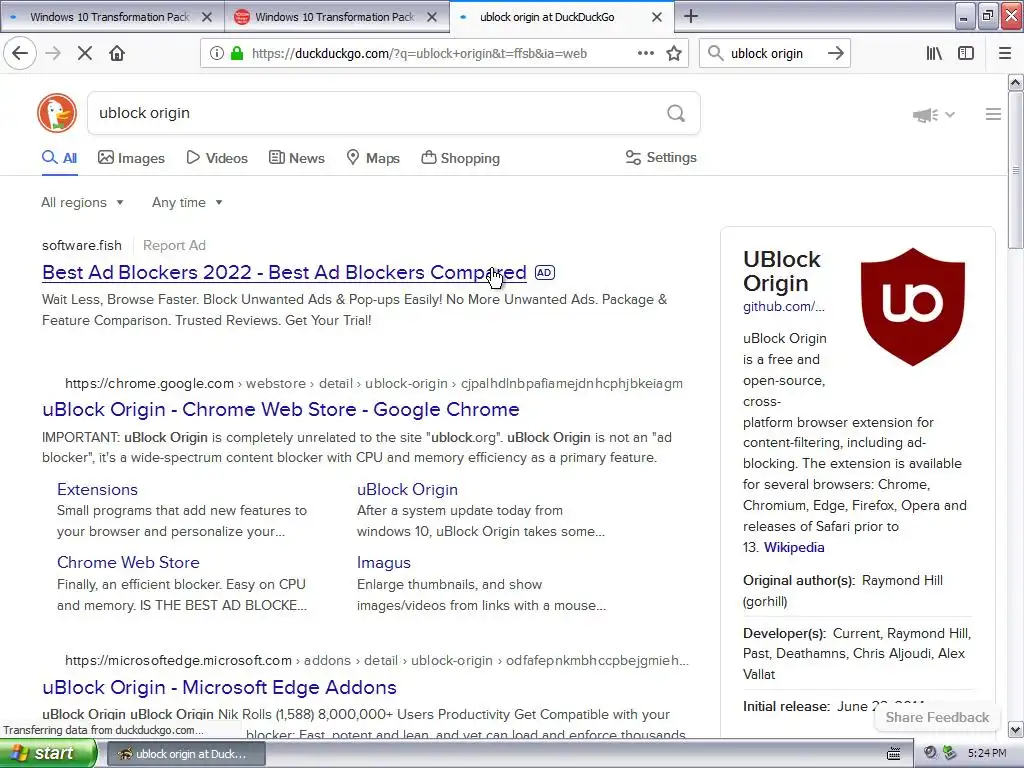Image resolution: width=1024 pixels, height=768 pixels.
Task: Open the Firefox hamburger menu
Action: [x=1005, y=54]
